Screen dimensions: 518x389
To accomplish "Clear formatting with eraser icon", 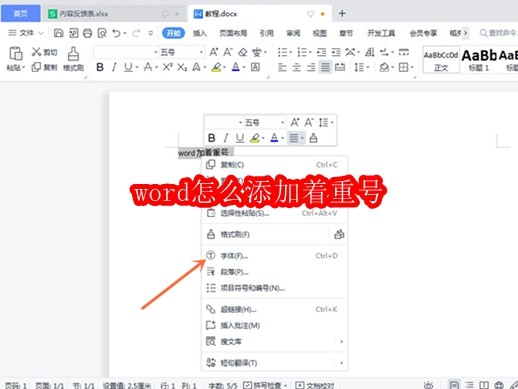I will 242,52.
